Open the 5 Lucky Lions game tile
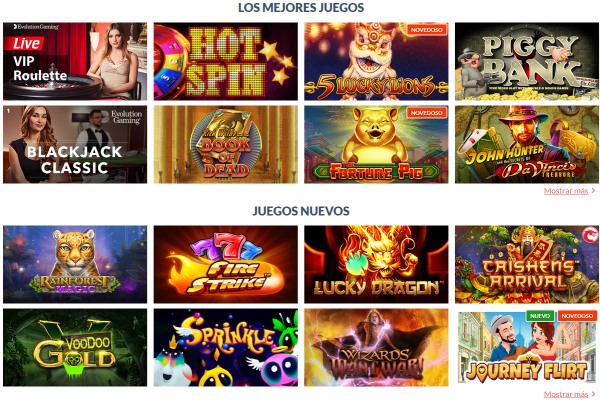 point(376,61)
